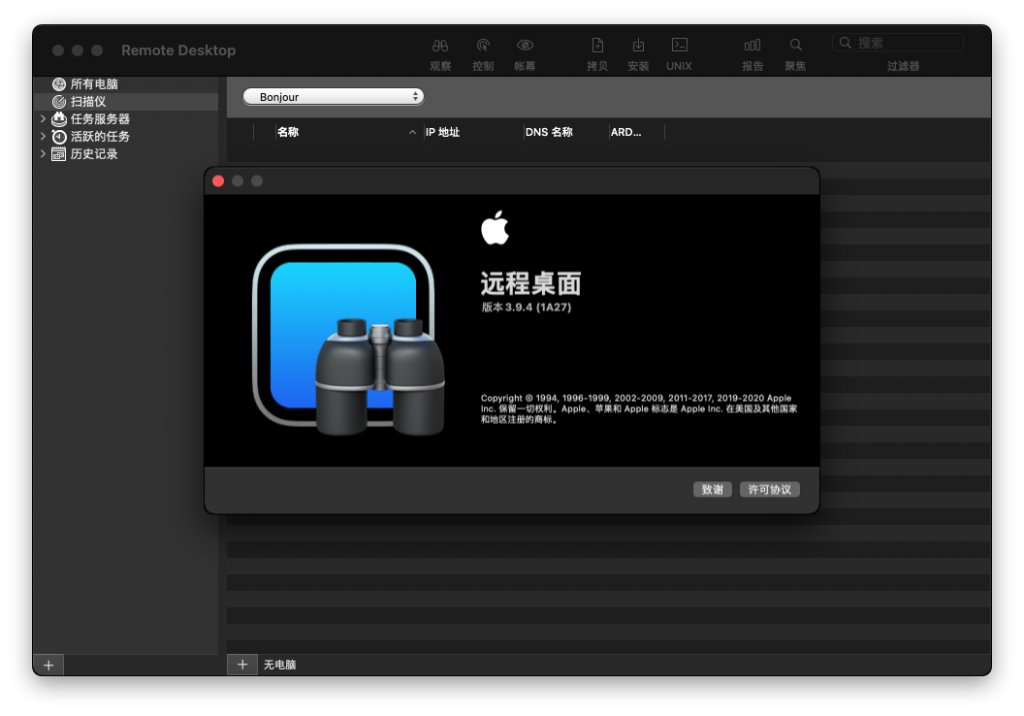Expand the 活跃的任务 disclosure arrow
The height and width of the screenshot is (716, 1024).
tap(43, 137)
